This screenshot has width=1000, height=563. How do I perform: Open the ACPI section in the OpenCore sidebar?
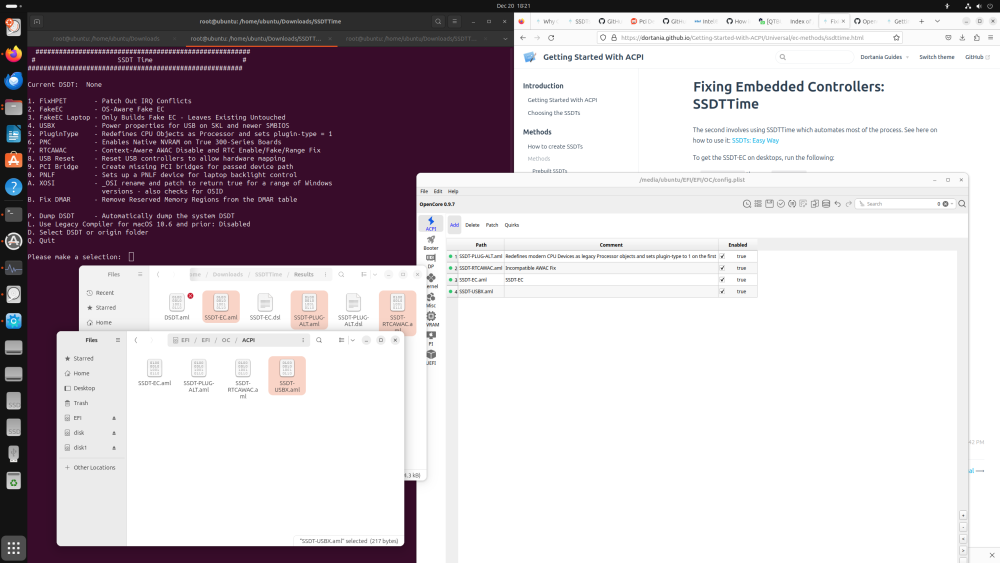pos(431,223)
